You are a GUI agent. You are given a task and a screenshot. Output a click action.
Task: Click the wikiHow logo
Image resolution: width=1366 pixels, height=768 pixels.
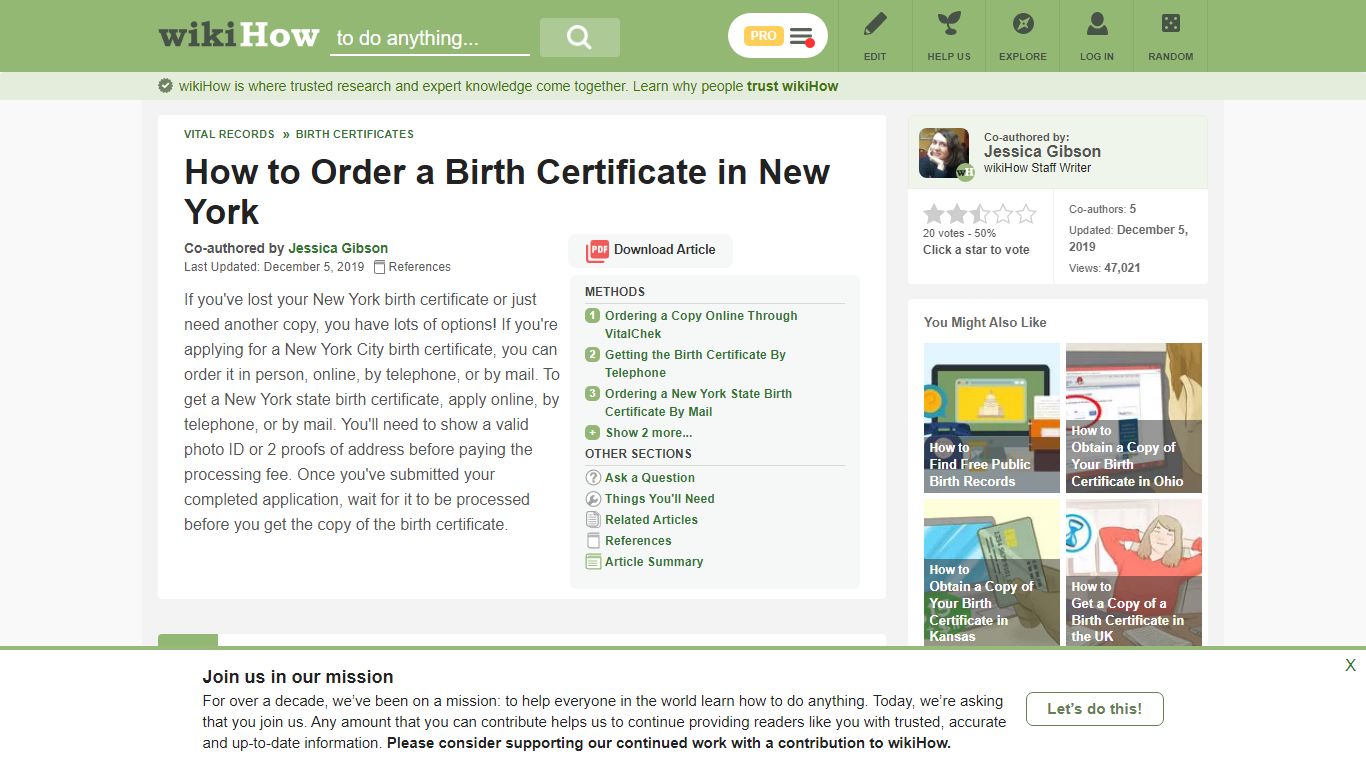[238, 36]
